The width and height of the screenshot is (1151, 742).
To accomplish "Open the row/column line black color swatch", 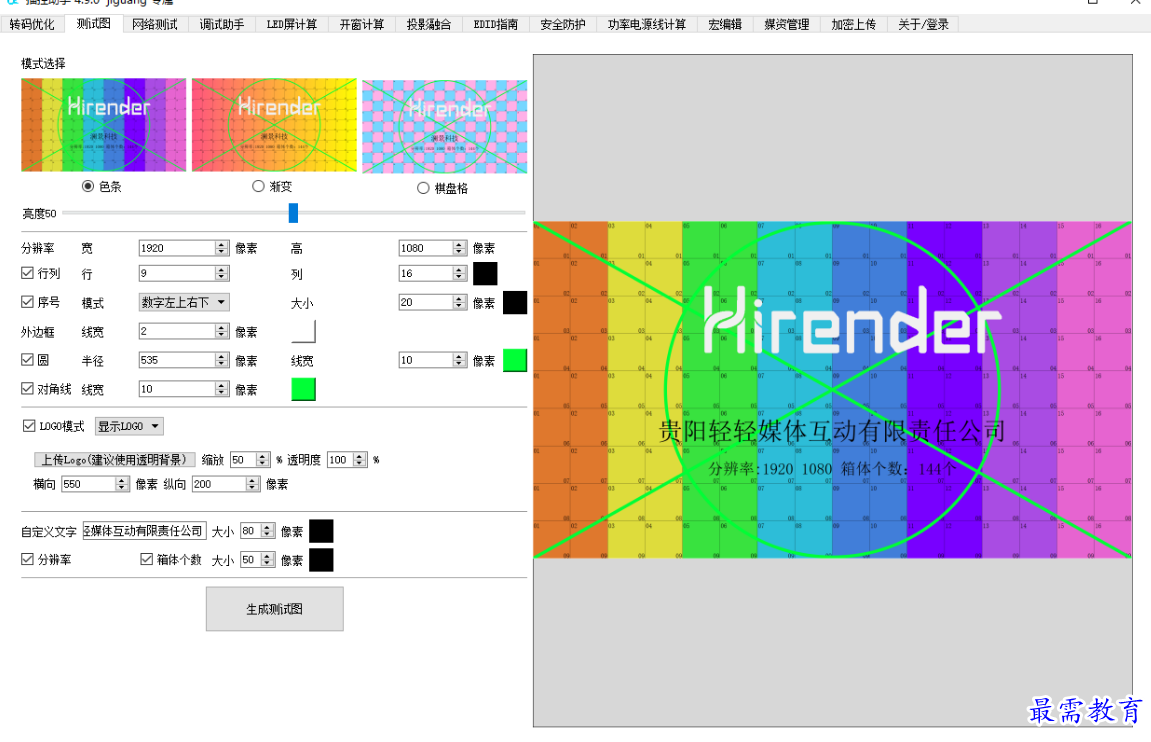I will [485, 273].
